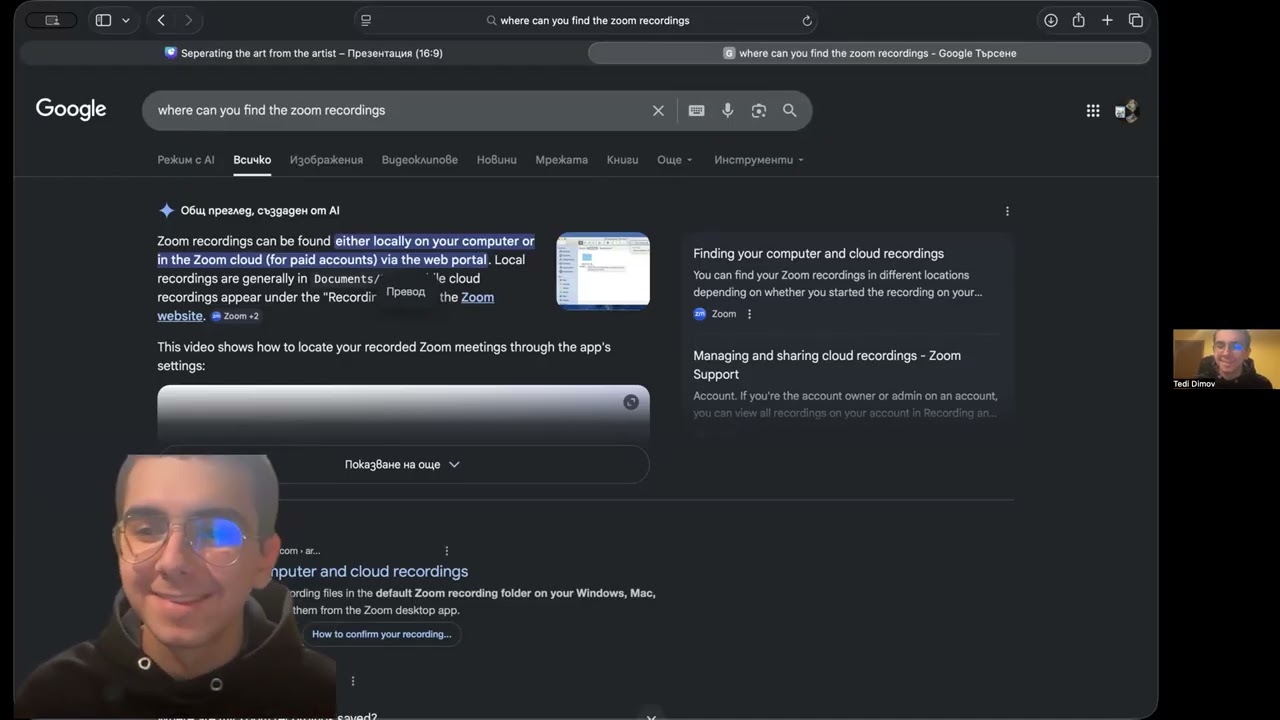Viewport: 1280px width, 720px height.
Task: Open the 'Изображения' results tab
Action: coord(326,160)
